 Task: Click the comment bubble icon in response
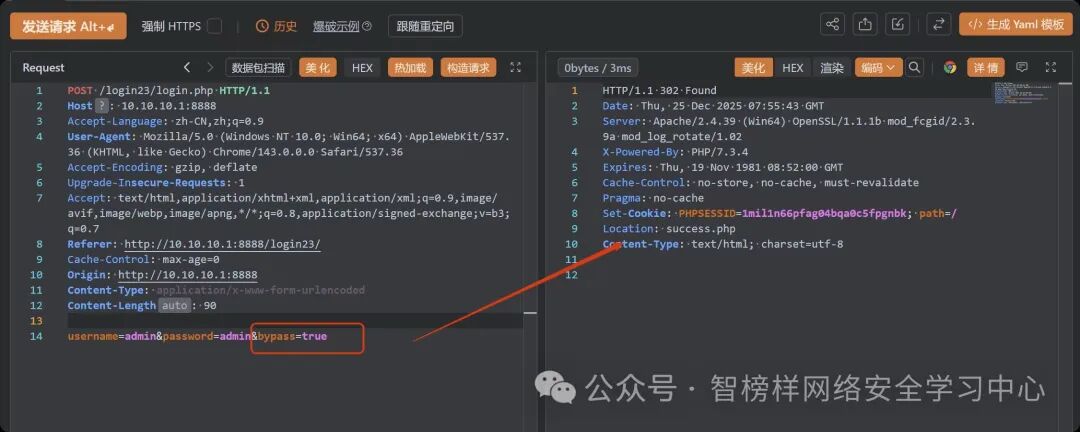pos(1022,68)
